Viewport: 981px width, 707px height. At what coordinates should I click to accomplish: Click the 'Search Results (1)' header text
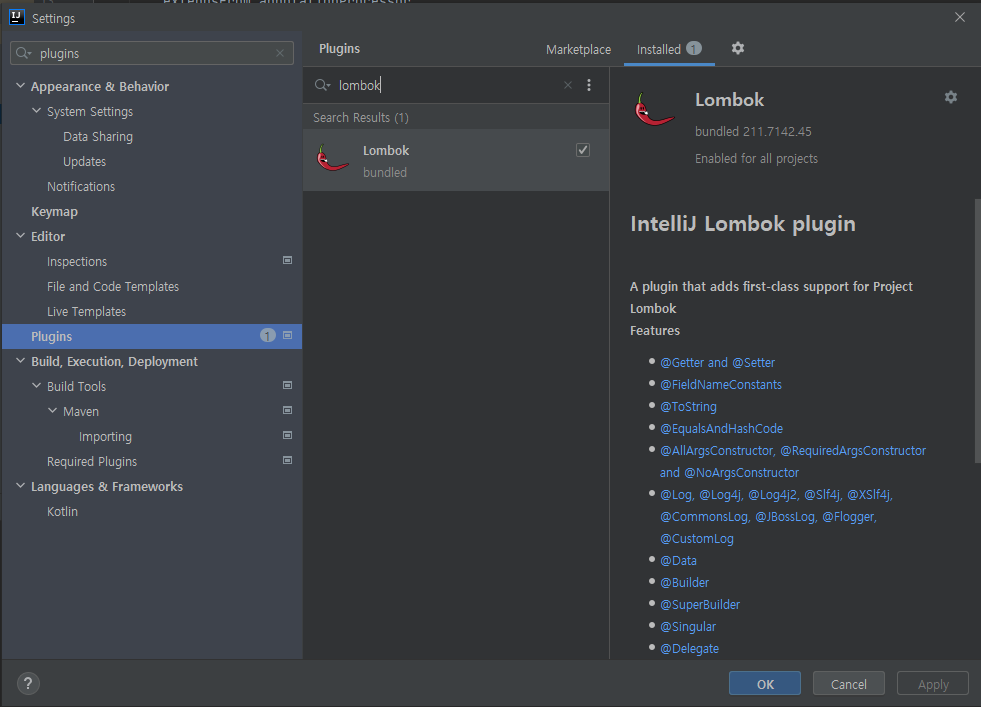coord(360,118)
